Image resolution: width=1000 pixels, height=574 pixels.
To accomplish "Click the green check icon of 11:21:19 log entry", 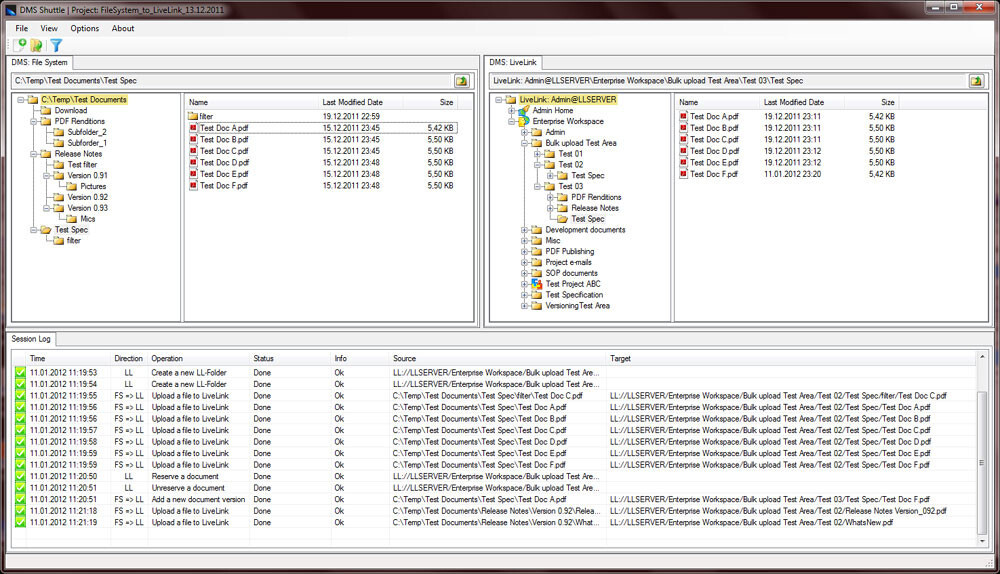I will click(20, 522).
